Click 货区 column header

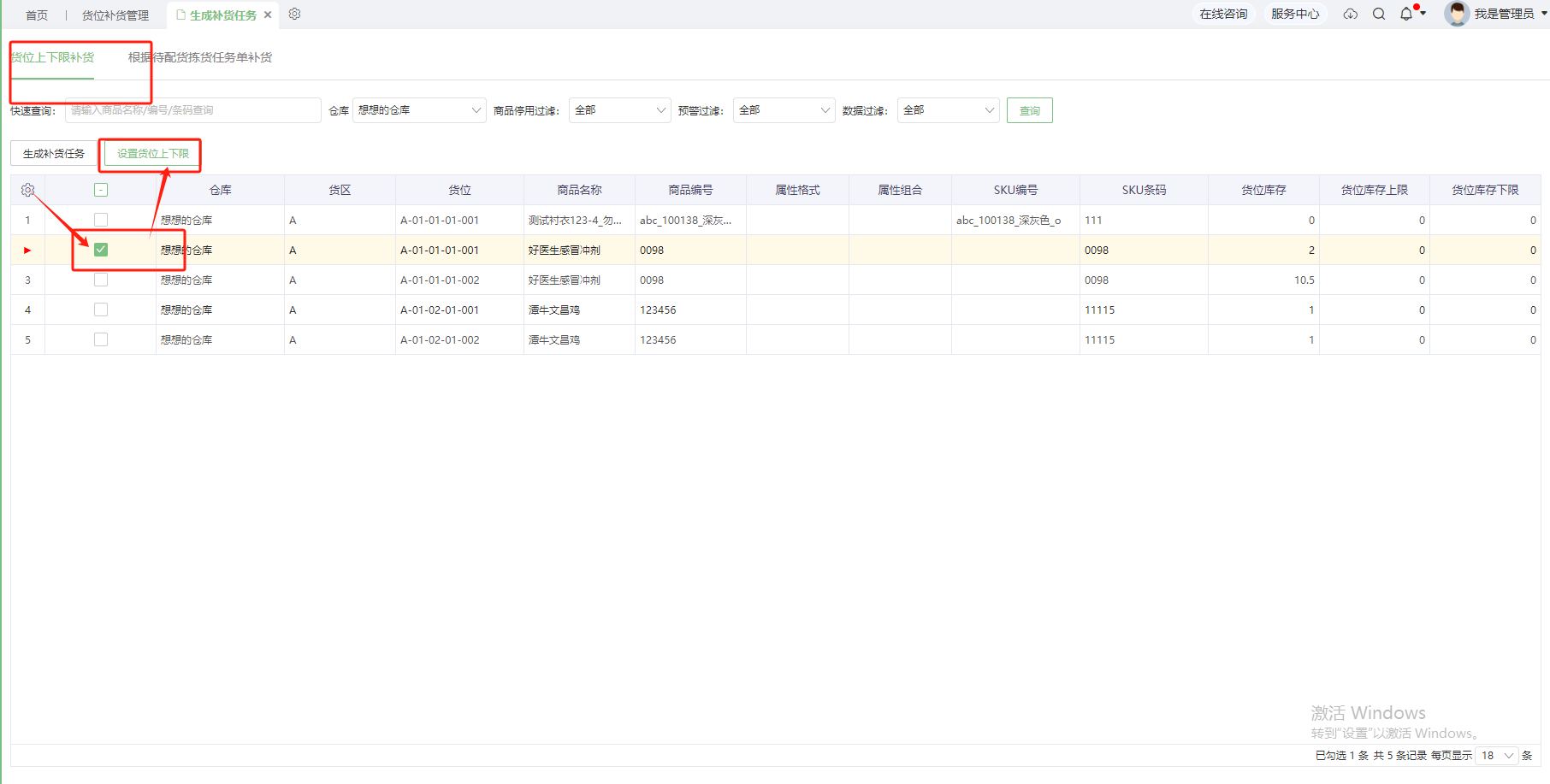(x=340, y=190)
